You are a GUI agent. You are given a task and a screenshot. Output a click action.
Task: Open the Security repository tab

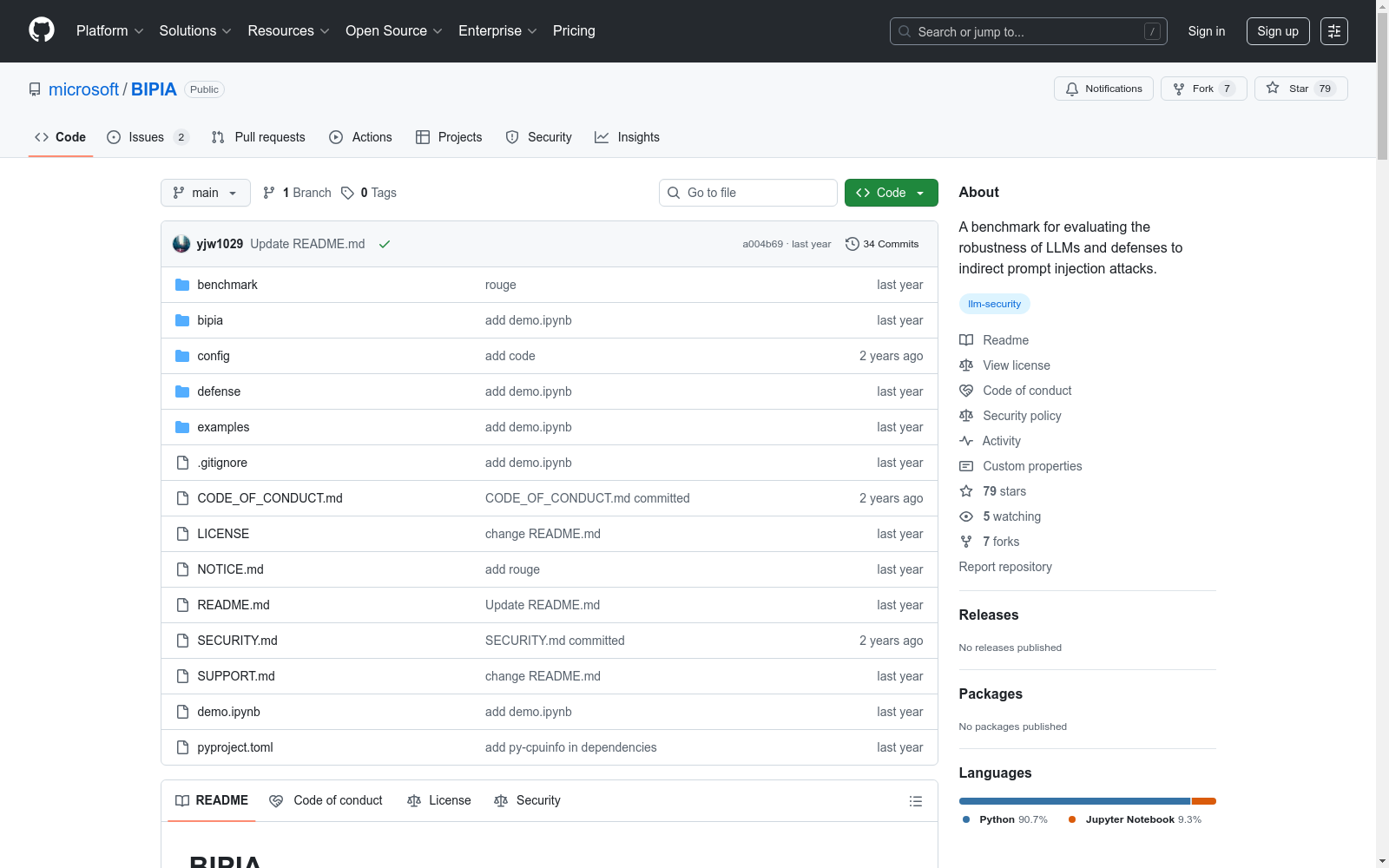pos(538,137)
